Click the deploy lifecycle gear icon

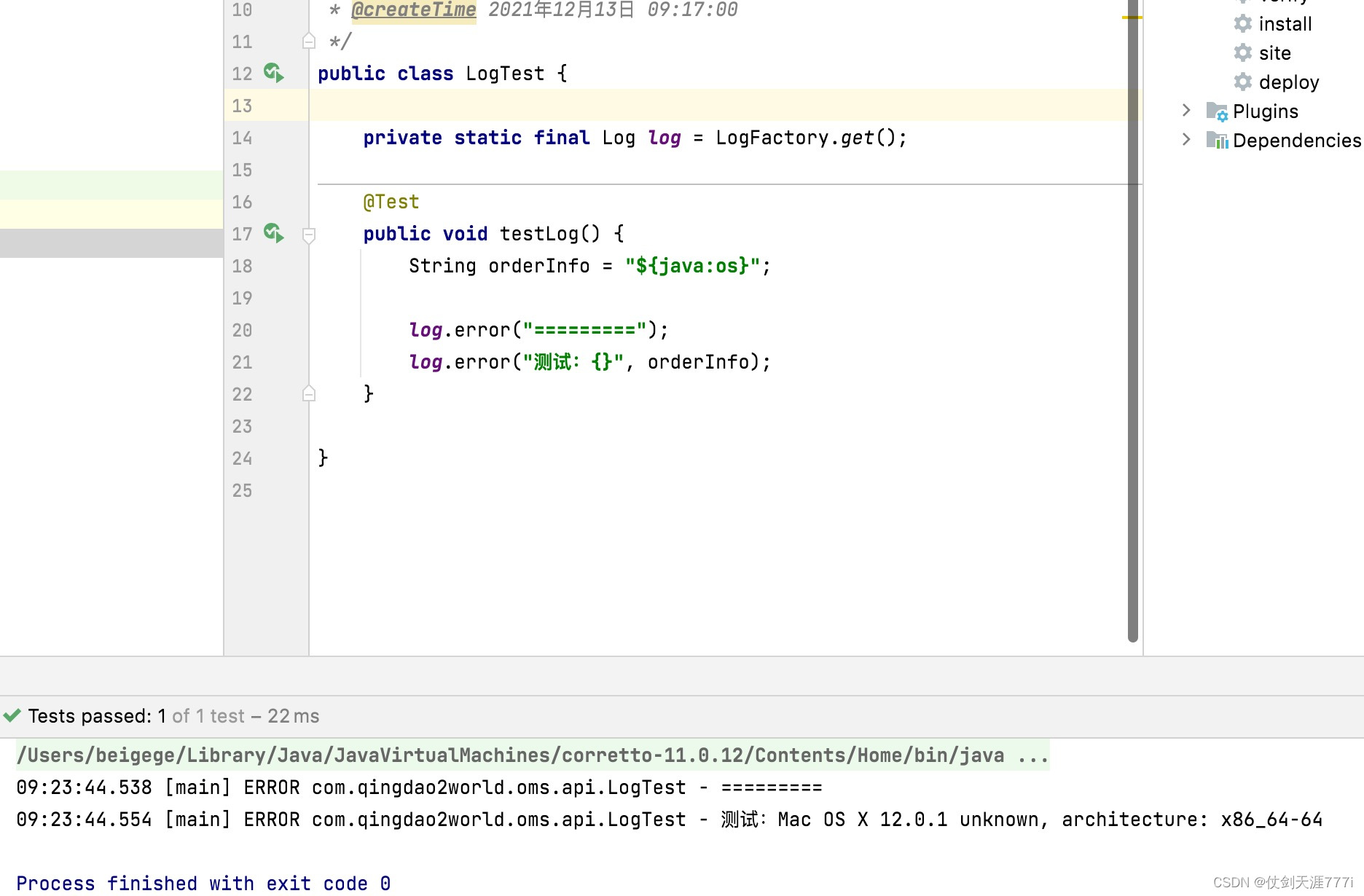point(1243,82)
